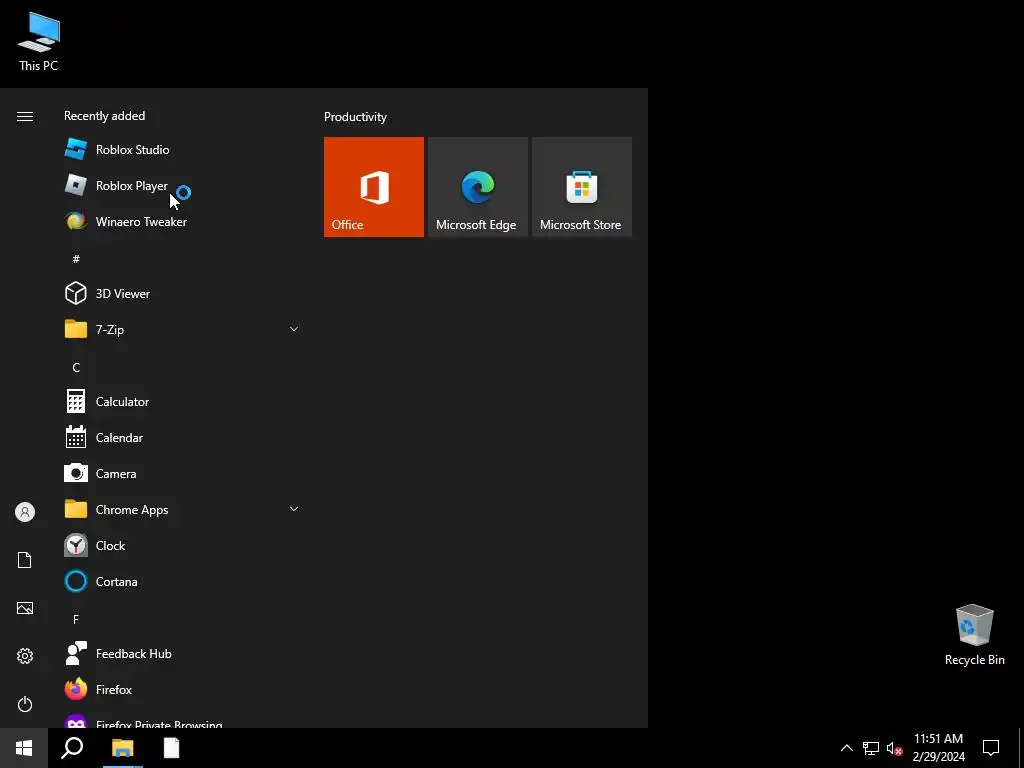
Task: Launch 3D Viewer app
Action: [182, 293]
